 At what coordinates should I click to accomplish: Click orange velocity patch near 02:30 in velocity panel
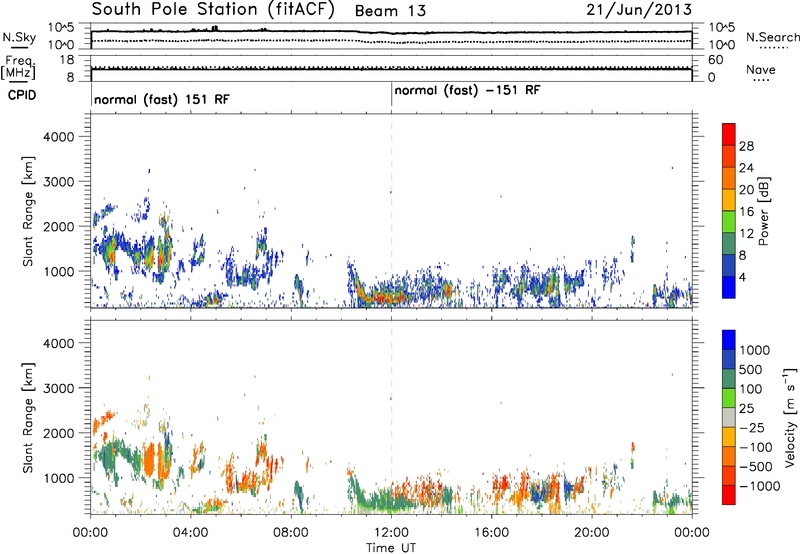click(148, 459)
